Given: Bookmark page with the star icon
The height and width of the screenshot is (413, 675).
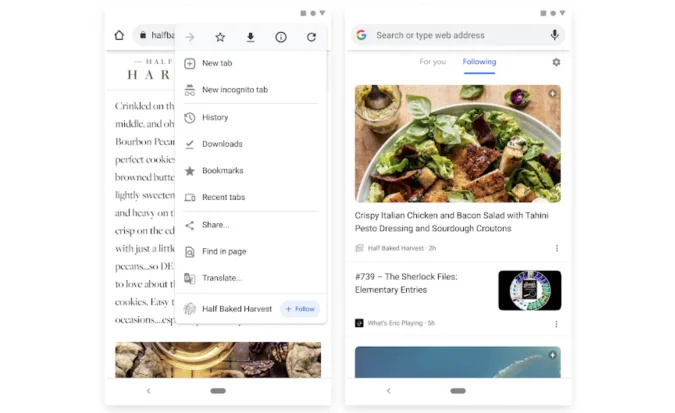Looking at the screenshot, I should point(220,37).
